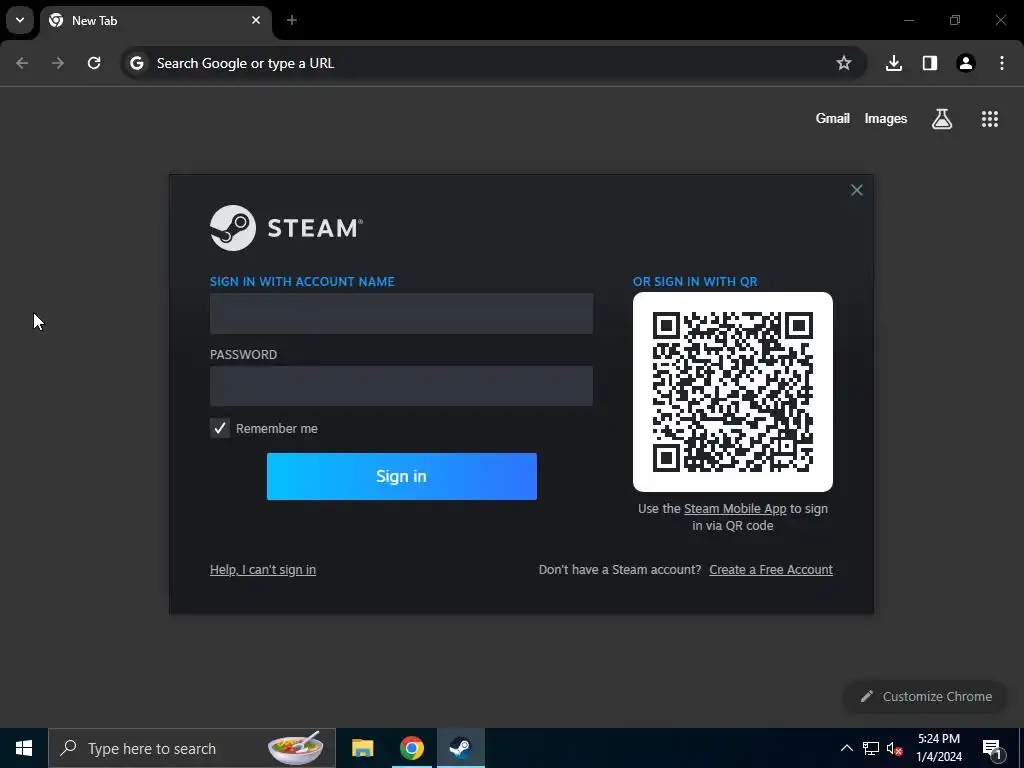Bookmark this tab with the star icon
This screenshot has width=1024, height=768.
point(844,63)
